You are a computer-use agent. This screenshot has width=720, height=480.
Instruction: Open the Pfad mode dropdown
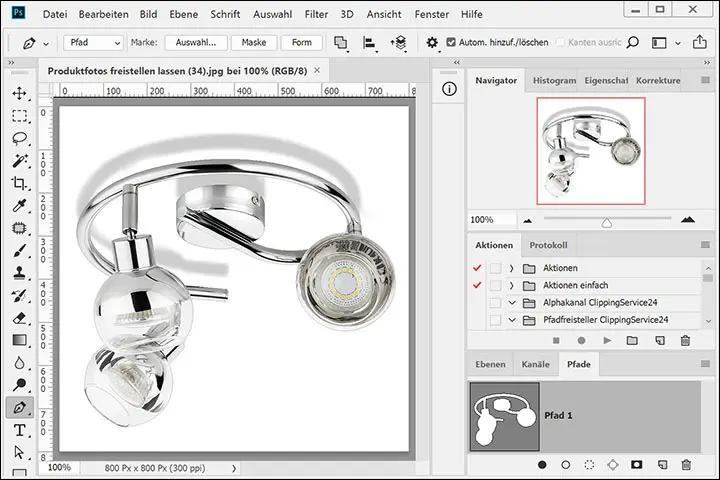coord(93,43)
